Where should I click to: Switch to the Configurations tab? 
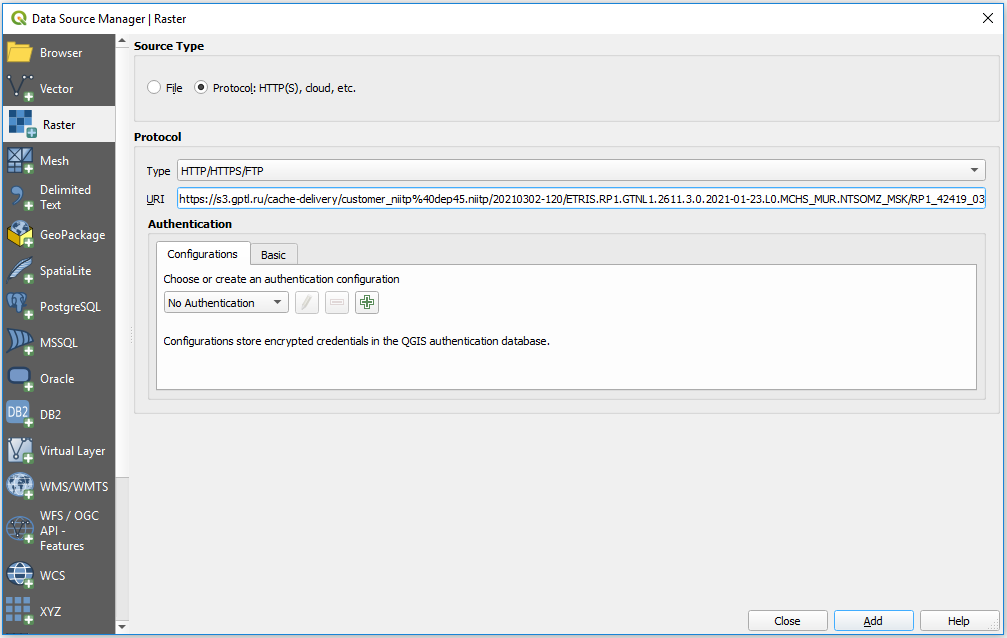202,254
